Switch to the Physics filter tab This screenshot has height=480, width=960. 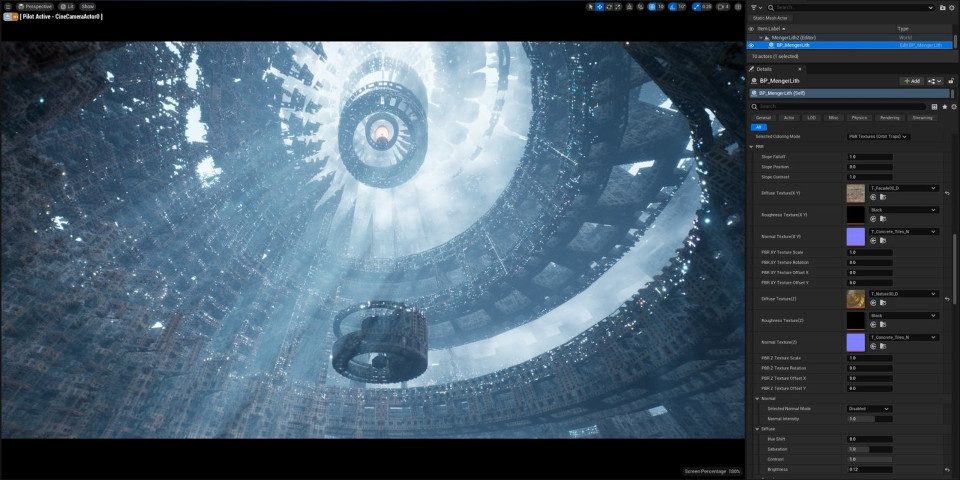pos(861,117)
